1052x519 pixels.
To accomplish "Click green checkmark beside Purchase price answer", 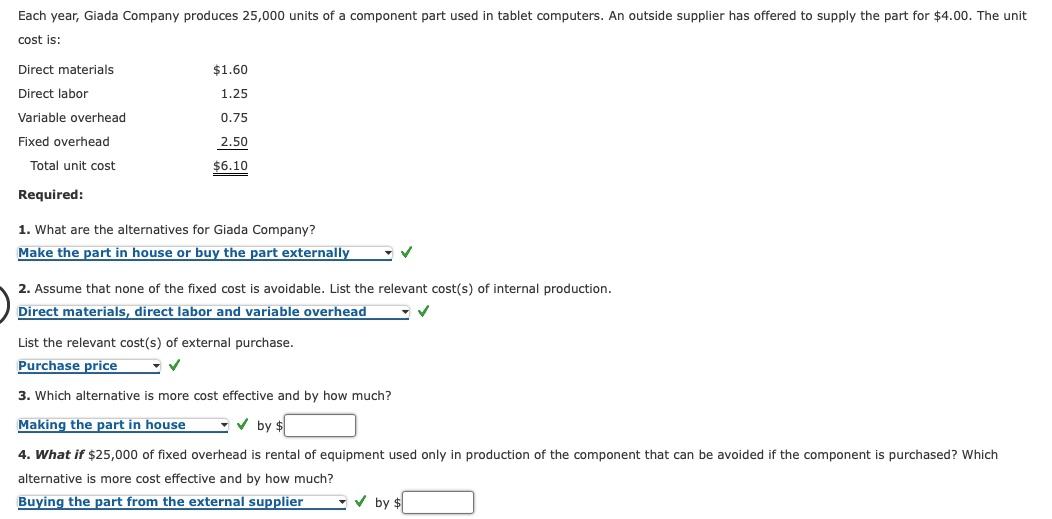I will point(174,365).
